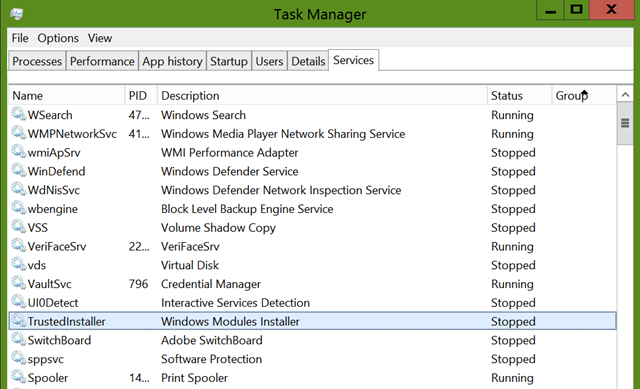Click the 'Windows Search' description

coord(203,115)
